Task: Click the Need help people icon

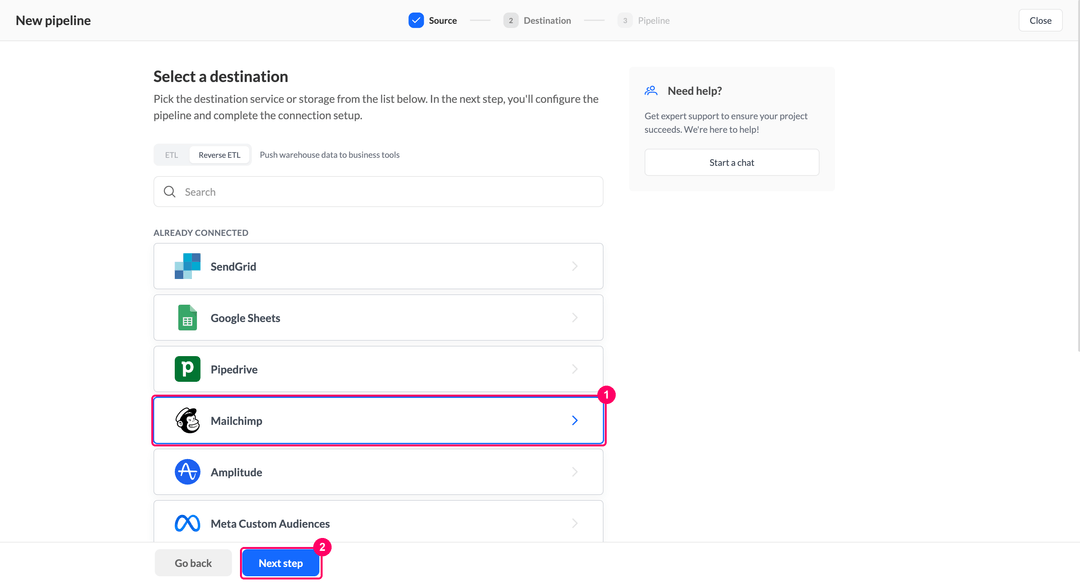Action: tap(651, 91)
